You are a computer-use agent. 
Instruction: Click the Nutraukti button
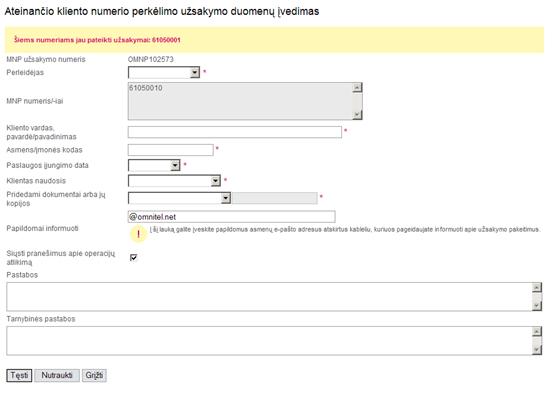coord(57,375)
